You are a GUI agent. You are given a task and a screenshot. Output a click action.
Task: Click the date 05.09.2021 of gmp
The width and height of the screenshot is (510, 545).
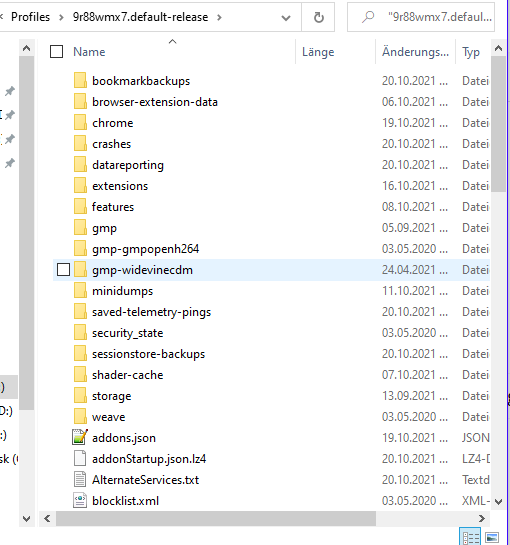(x=414, y=228)
